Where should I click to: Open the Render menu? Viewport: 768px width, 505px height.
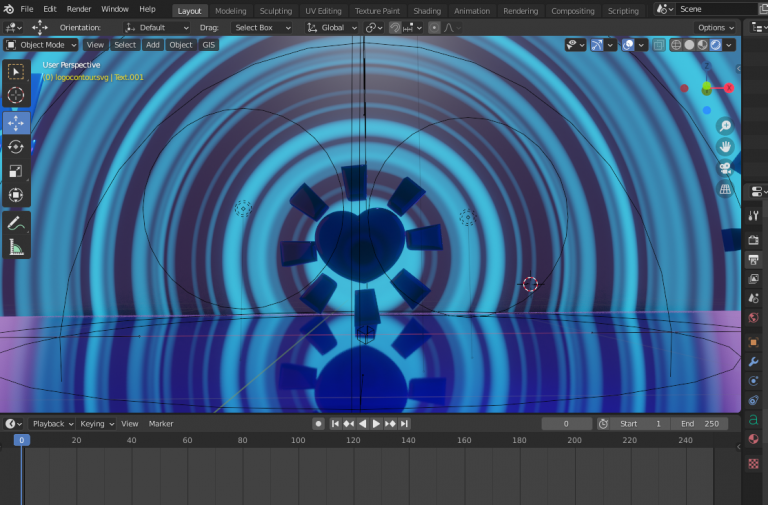click(79, 9)
